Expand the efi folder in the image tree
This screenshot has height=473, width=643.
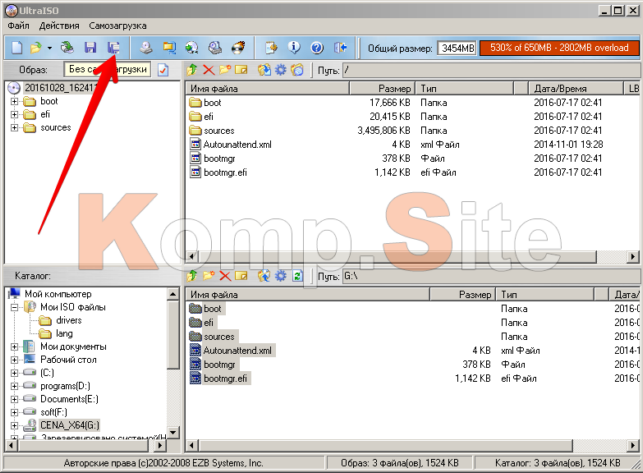[x=14, y=114]
